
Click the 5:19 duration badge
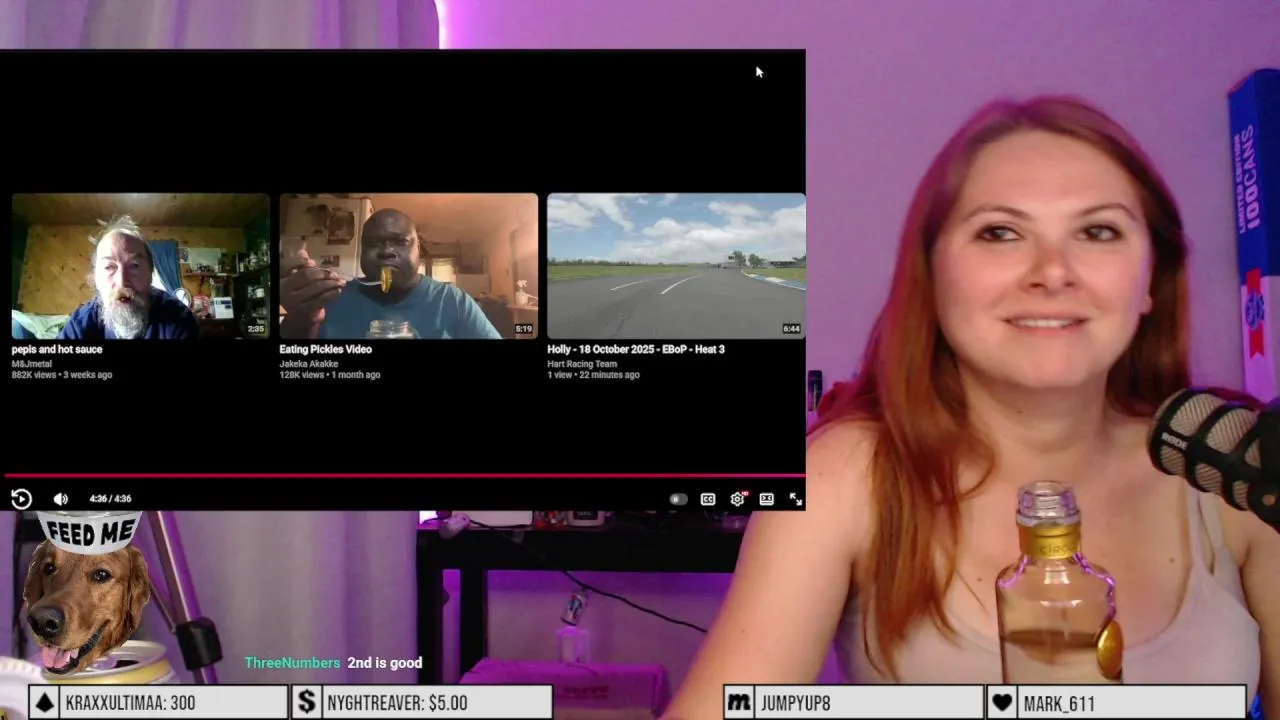(x=524, y=329)
